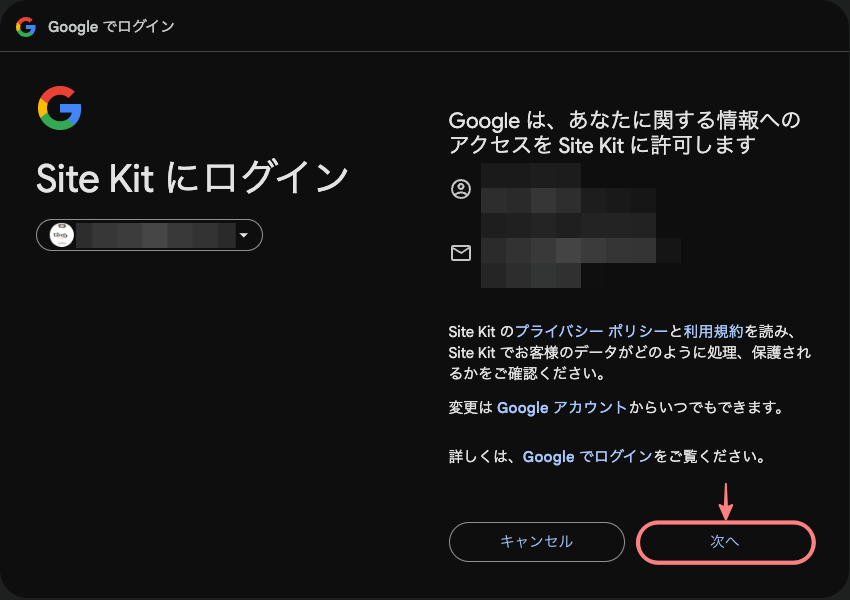The height and width of the screenshot is (600, 850).
Task: Click the email envelope icon
Action: point(461,253)
